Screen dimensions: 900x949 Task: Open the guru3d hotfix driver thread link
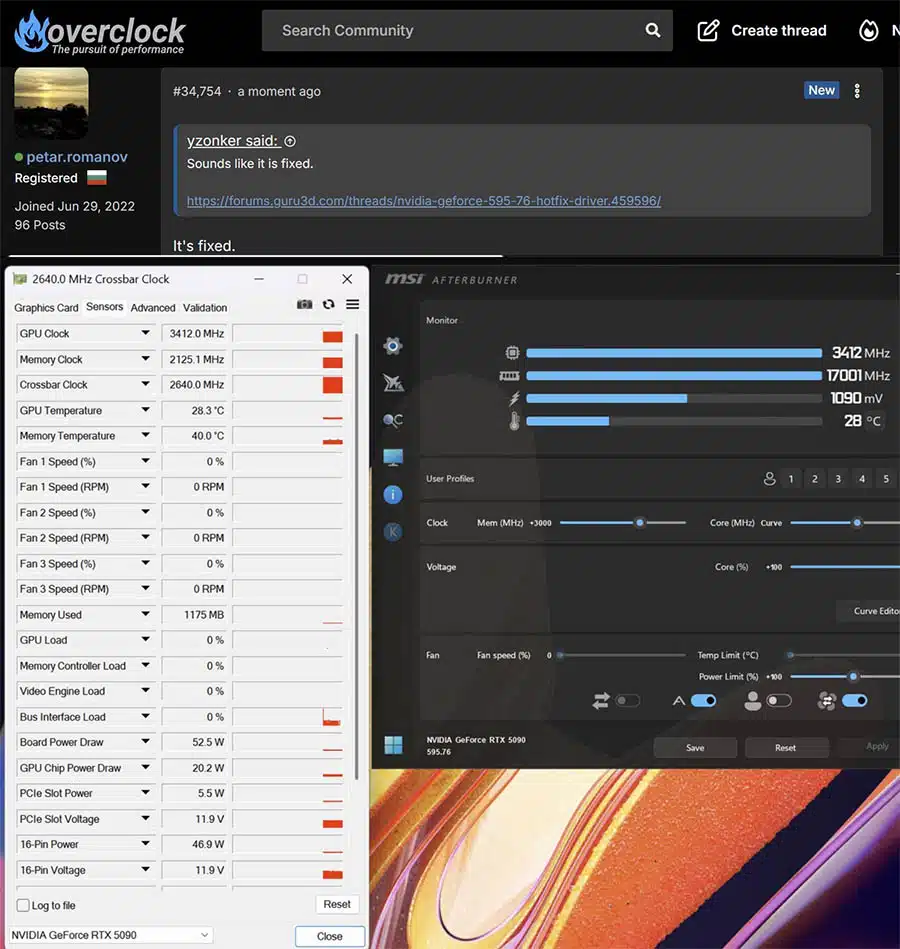click(x=423, y=201)
